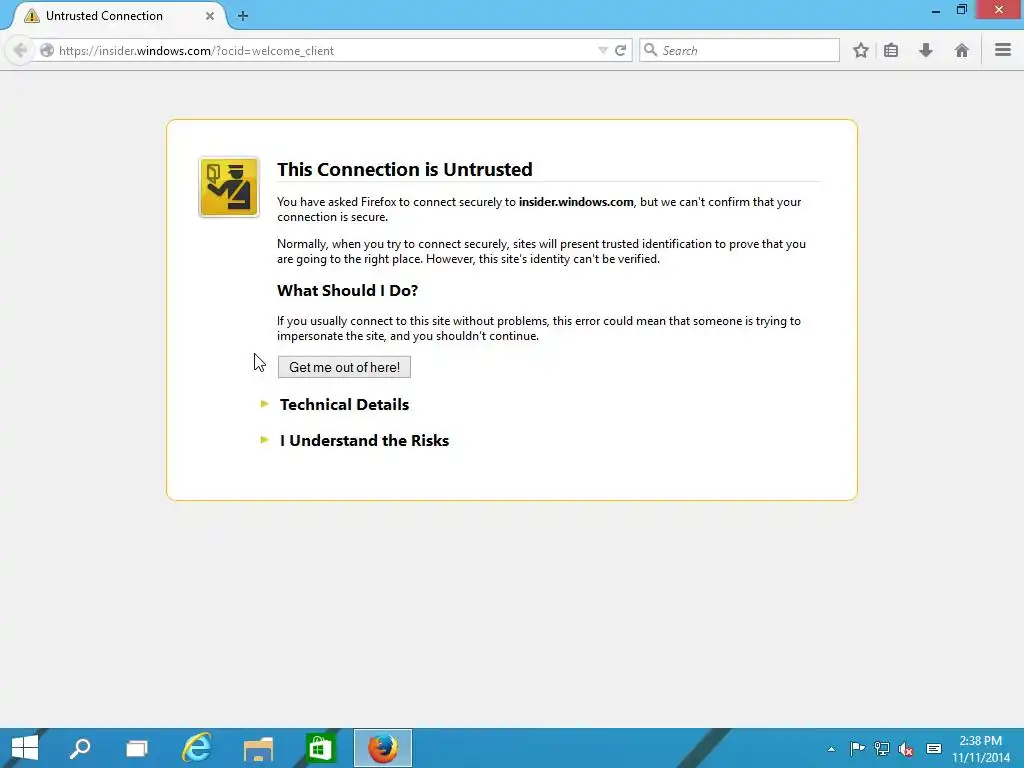Show bookmarks list icon
The width and height of the screenshot is (1024, 768).
click(x=891, y=50)
